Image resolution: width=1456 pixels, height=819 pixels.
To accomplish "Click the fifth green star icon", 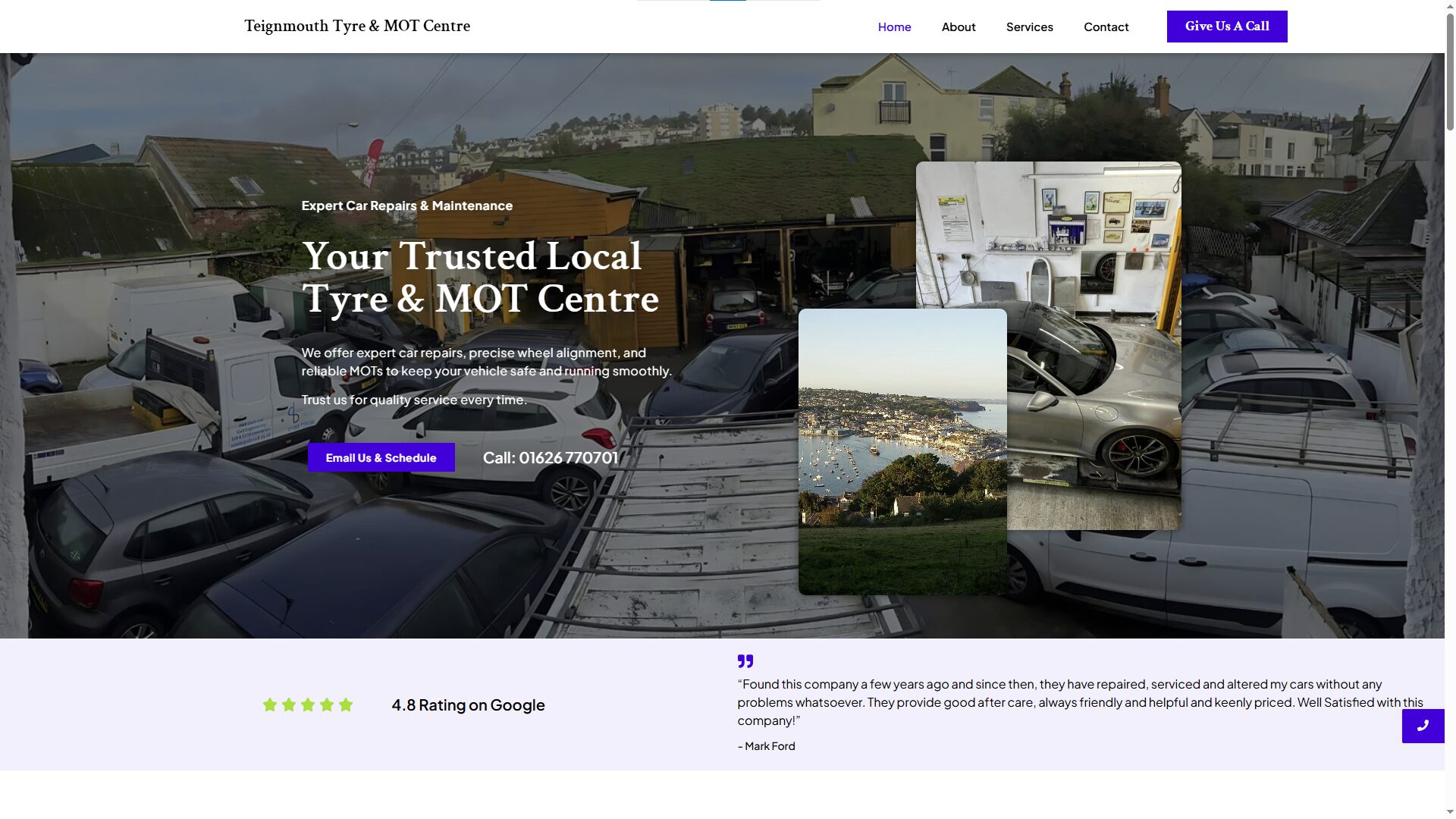I will 347,704.
